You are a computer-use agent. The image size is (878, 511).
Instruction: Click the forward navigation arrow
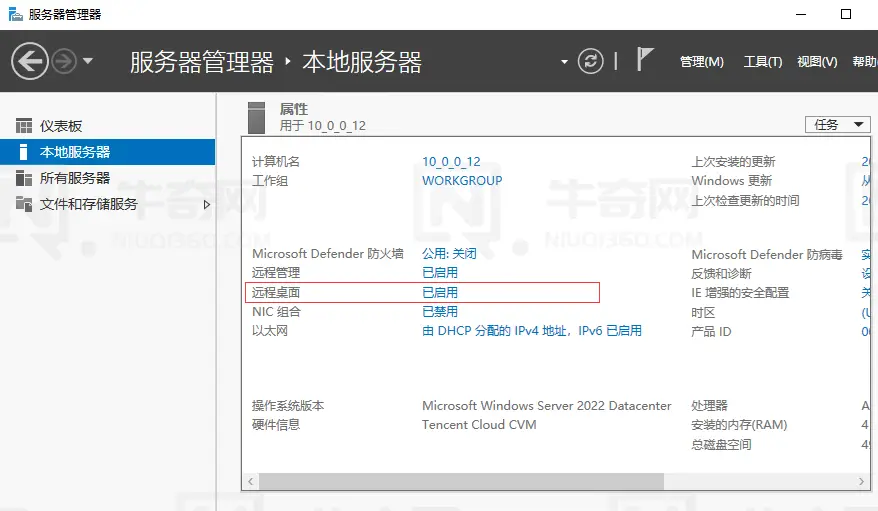[x=64, y=61]
